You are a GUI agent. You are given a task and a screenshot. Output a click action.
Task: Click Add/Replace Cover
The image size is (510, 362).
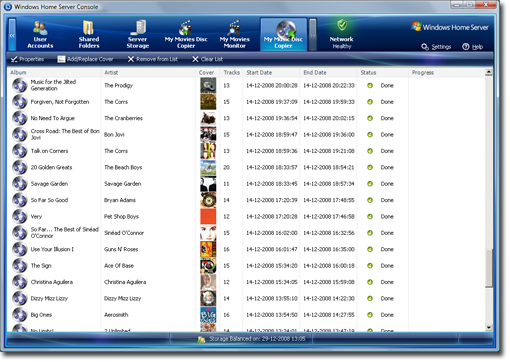click(x=85, y=59)
